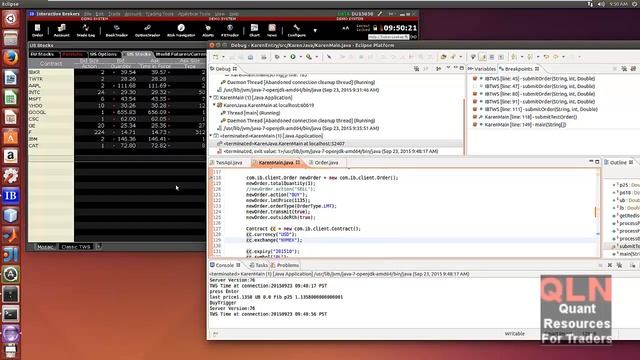Collapse the KarenMain (1) Java Application tree node
640x360 pixels.
[x=211, y=98]
